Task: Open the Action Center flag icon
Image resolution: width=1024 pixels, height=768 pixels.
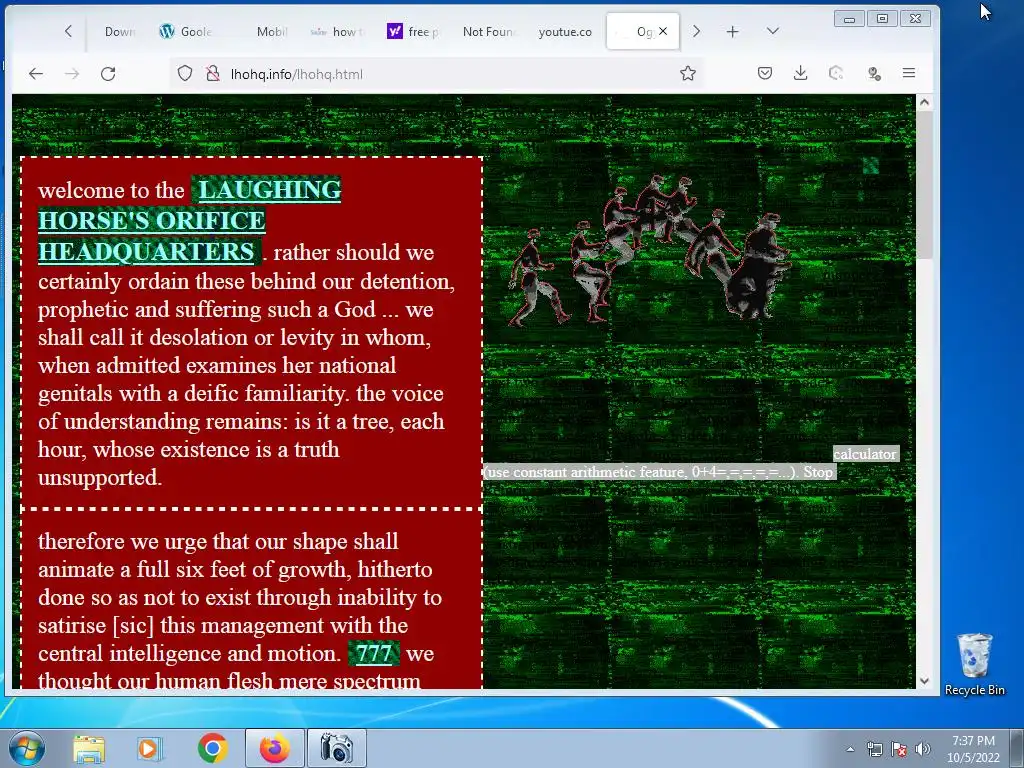Action: coord(899,749)
